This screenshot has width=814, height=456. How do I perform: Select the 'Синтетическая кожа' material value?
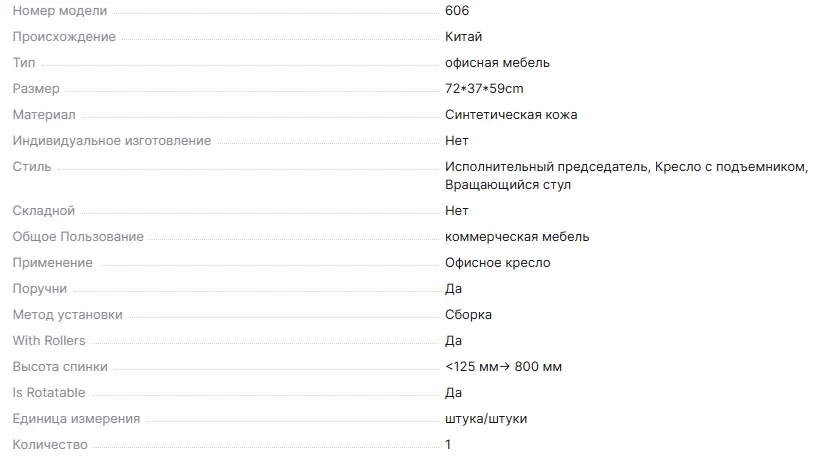point(511,115)
